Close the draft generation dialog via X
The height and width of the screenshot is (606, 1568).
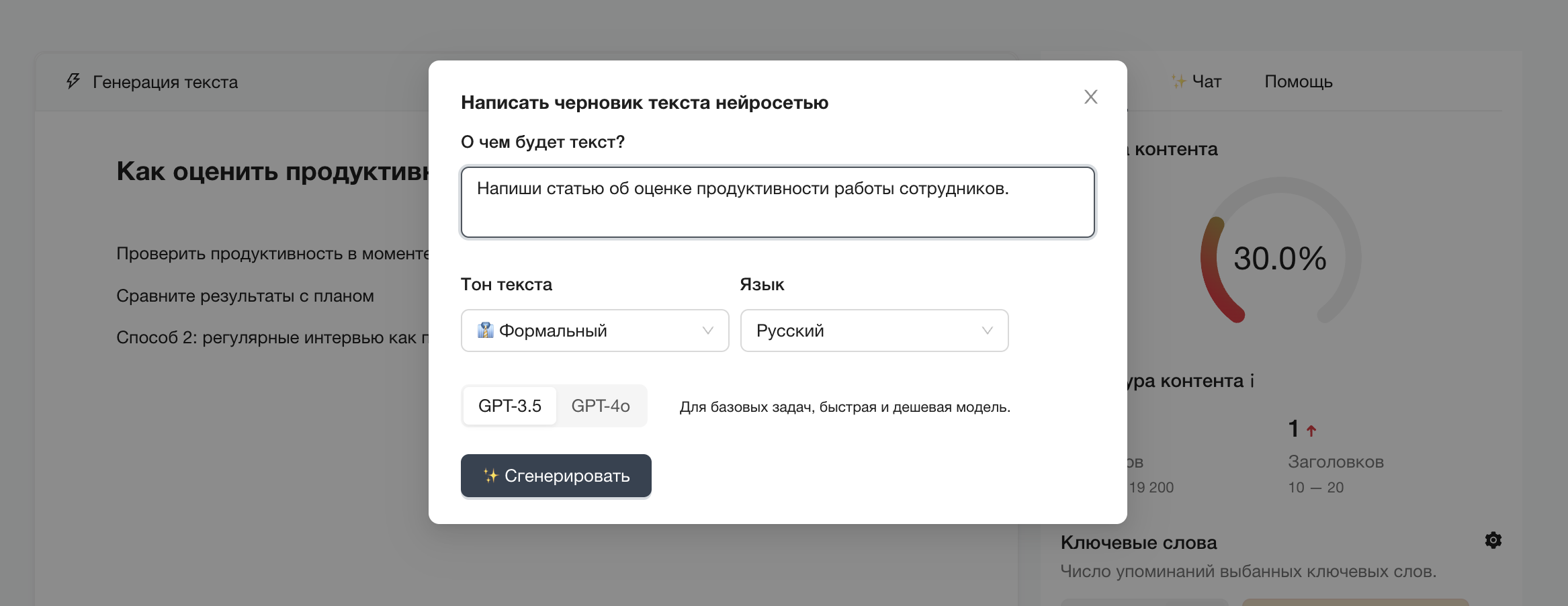coord(1090,97)
